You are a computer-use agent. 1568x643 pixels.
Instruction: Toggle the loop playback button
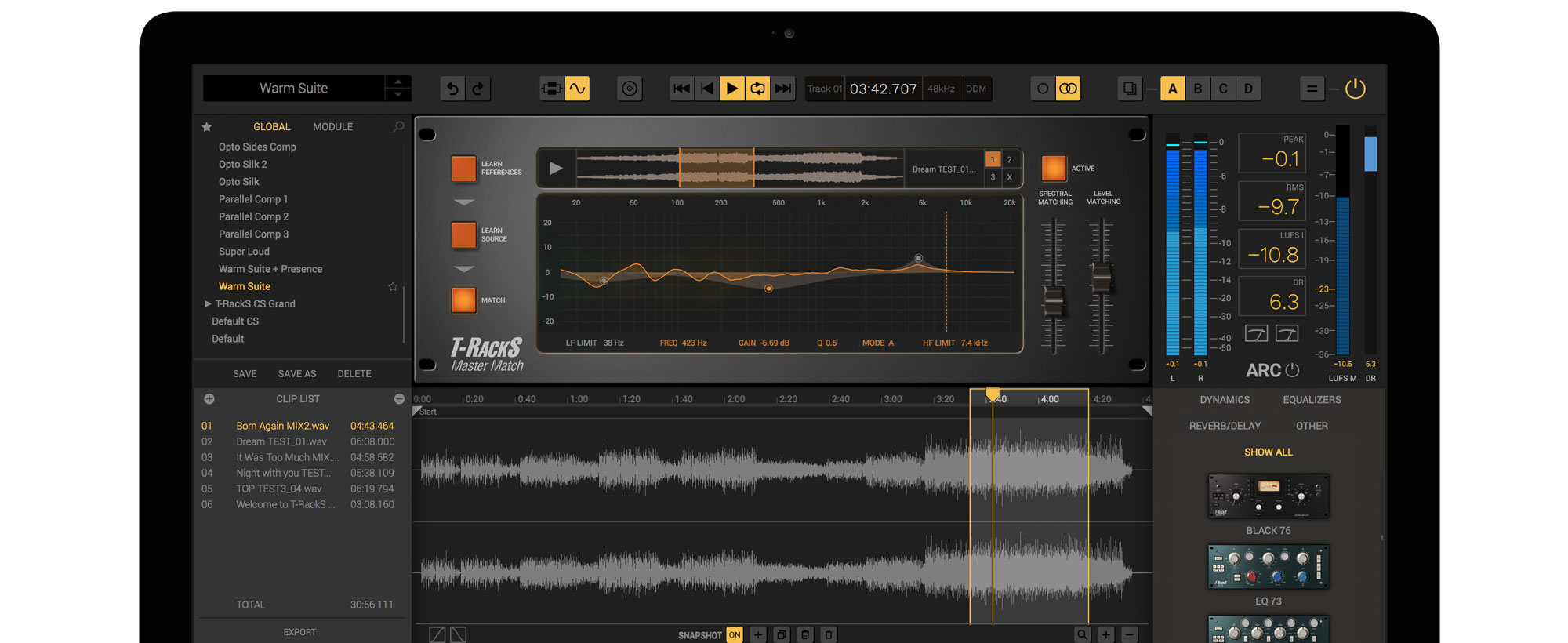click(x=757, y=89)
